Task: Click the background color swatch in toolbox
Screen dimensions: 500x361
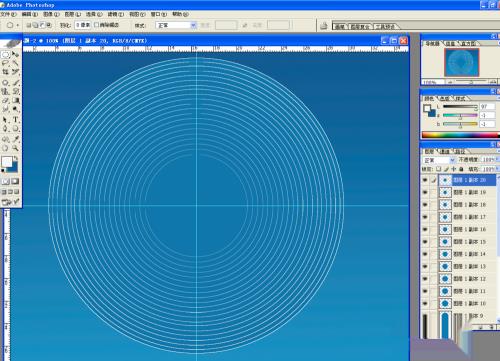Action: tap(13, 168)
